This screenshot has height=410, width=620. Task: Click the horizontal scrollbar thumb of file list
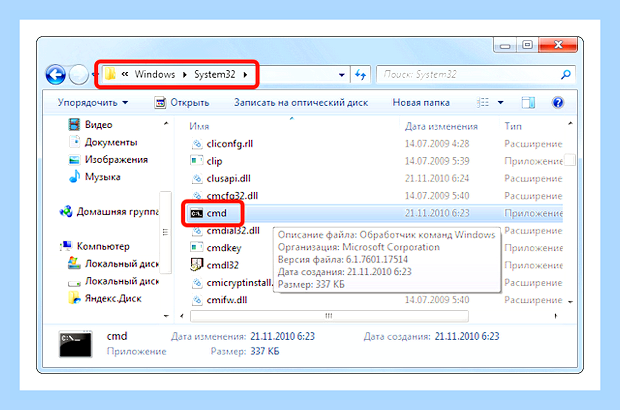(329, 316)
